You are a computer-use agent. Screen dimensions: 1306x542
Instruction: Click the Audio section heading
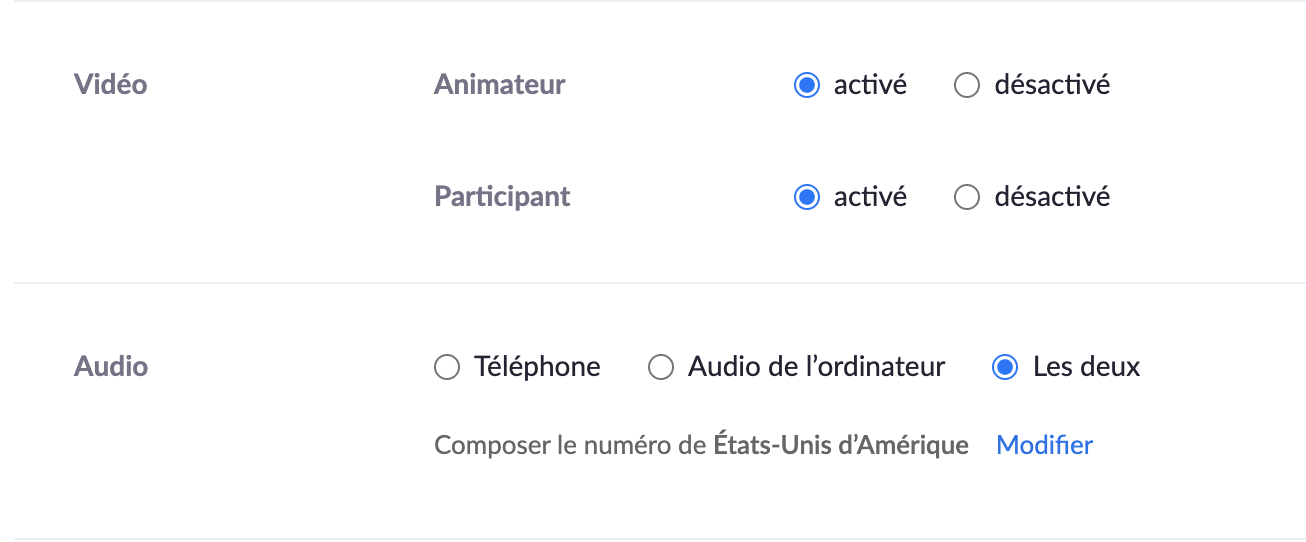(x=110, y=367)
